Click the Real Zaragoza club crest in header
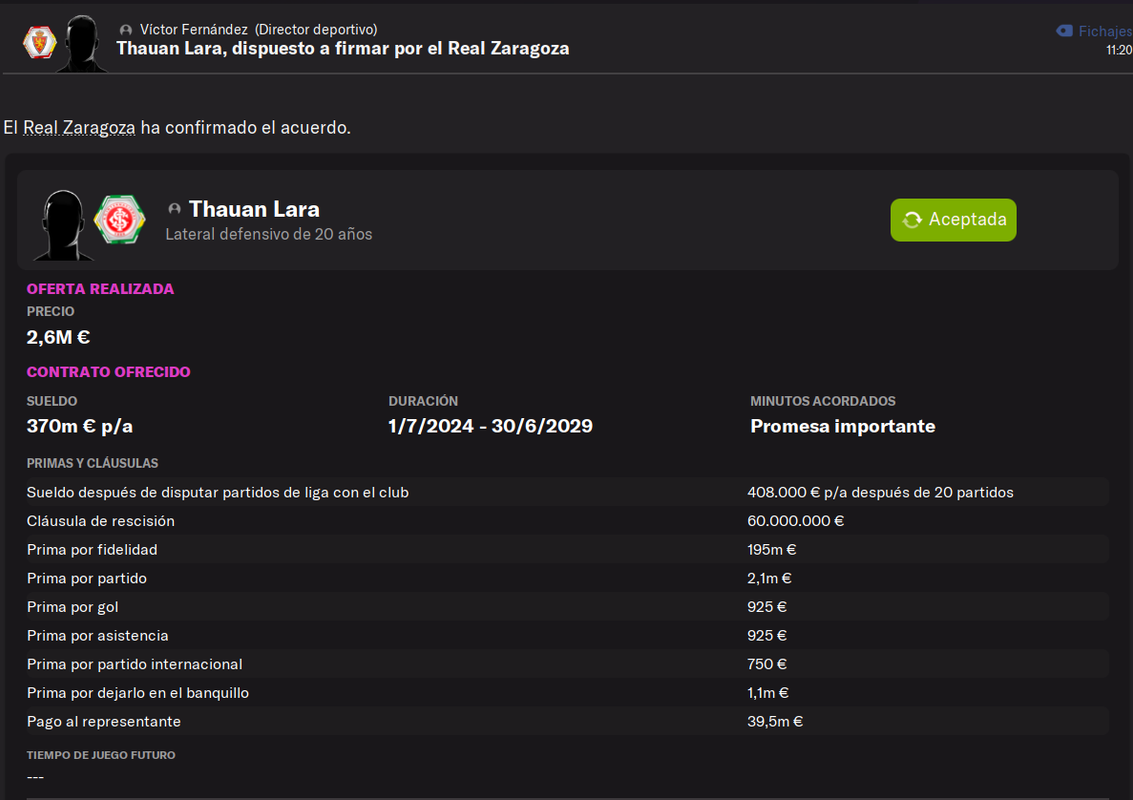The height and width of the screenshot is (800, 1133). point(40,43)
